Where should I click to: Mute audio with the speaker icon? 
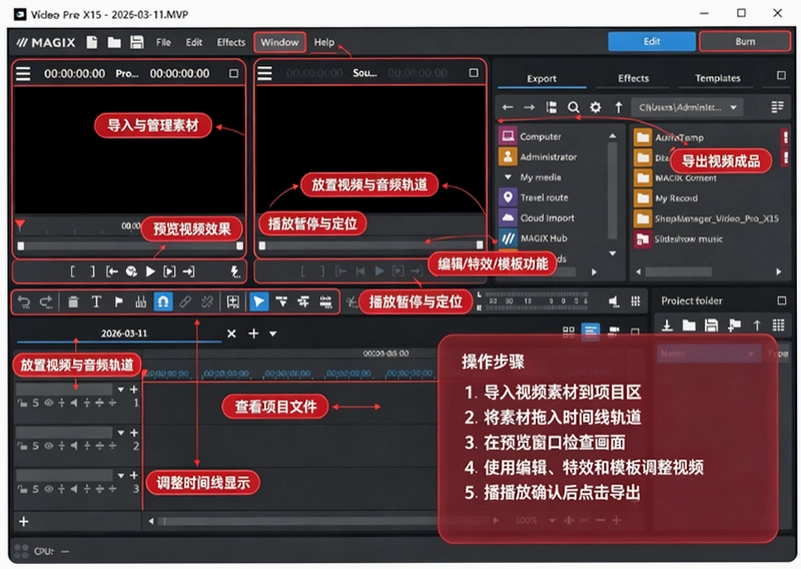click(x=614, y=301)
